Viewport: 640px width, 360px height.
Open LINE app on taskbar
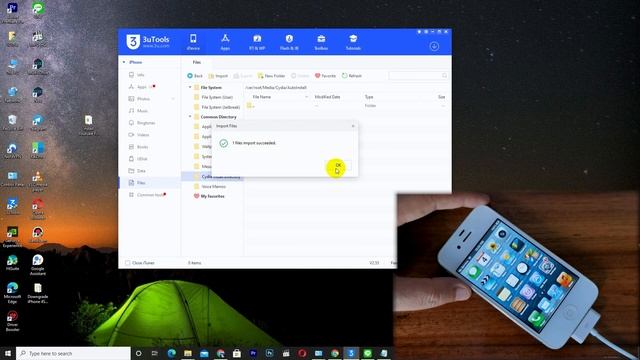pos(367,353)
